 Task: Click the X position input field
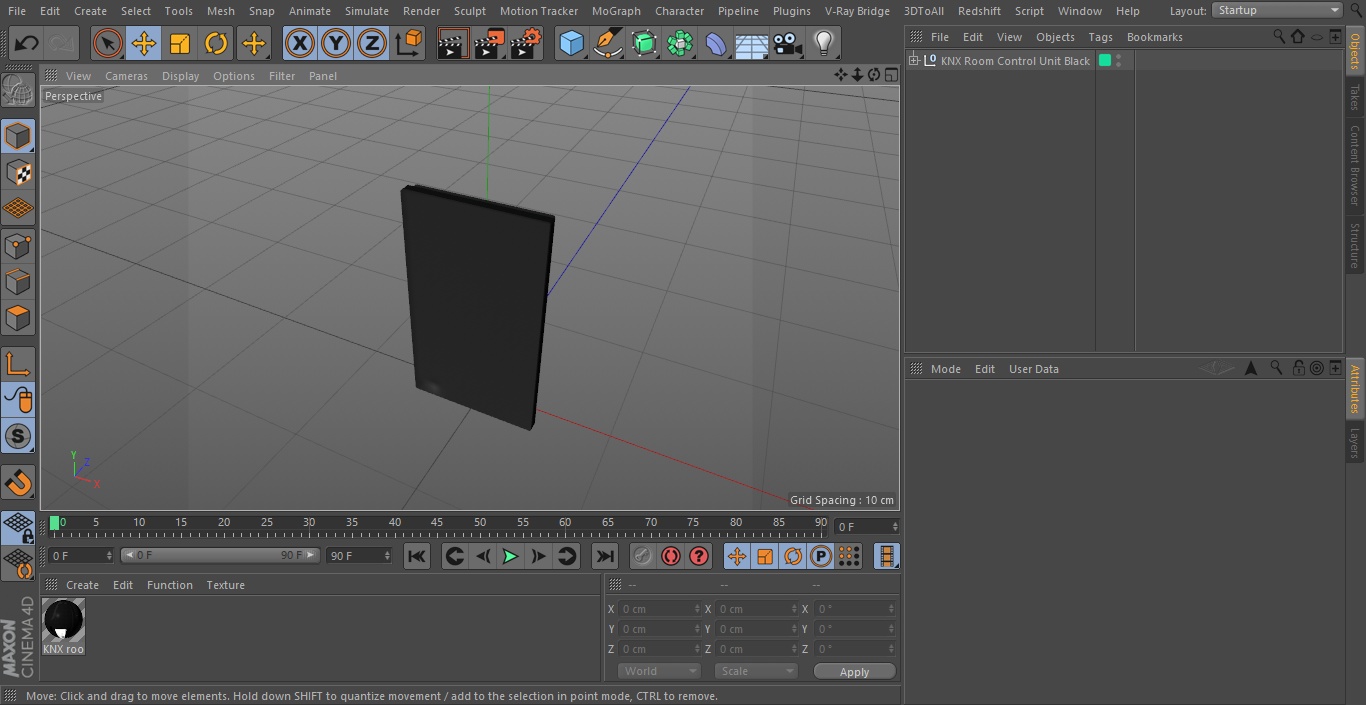point(660,609)
